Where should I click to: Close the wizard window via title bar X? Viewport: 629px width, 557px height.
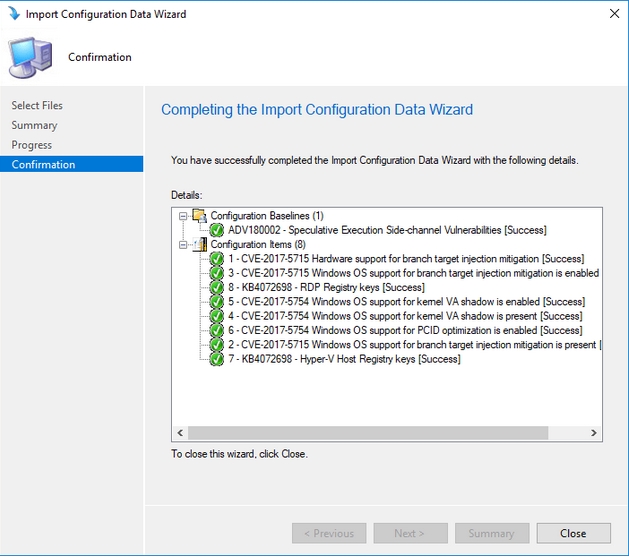[612, 15]
